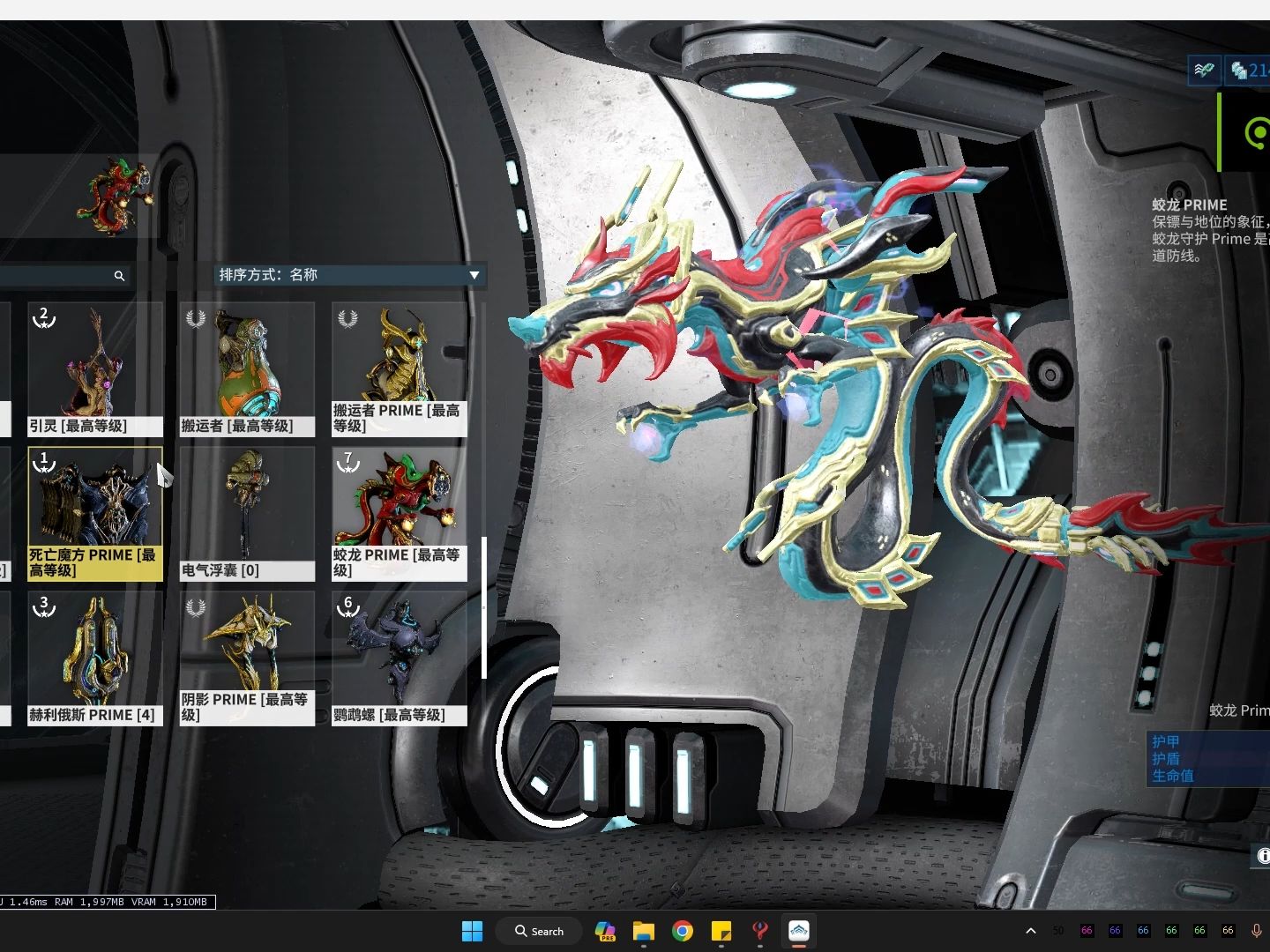Image resolution: width=1270 pixels, height=952 pixels.
Task: Select the 搬运者 [最高等级] sentinel card
Action: tap(247, 369)
